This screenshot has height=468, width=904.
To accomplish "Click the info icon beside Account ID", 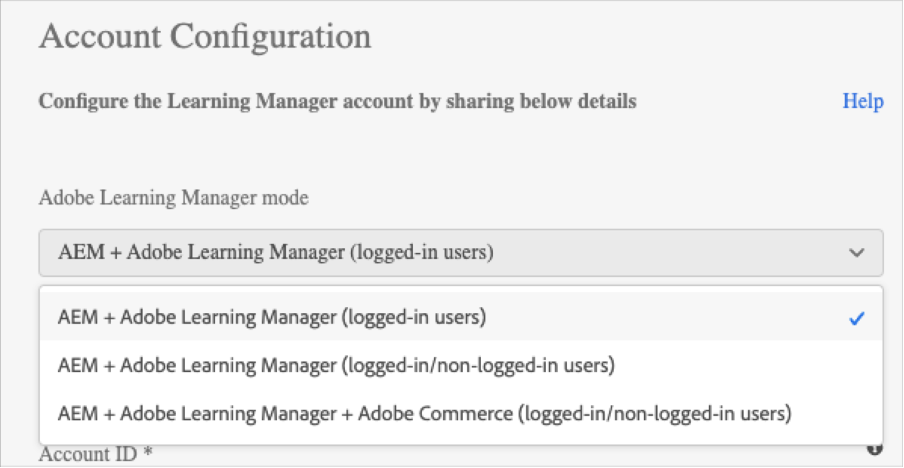I will tap(875, 450).
